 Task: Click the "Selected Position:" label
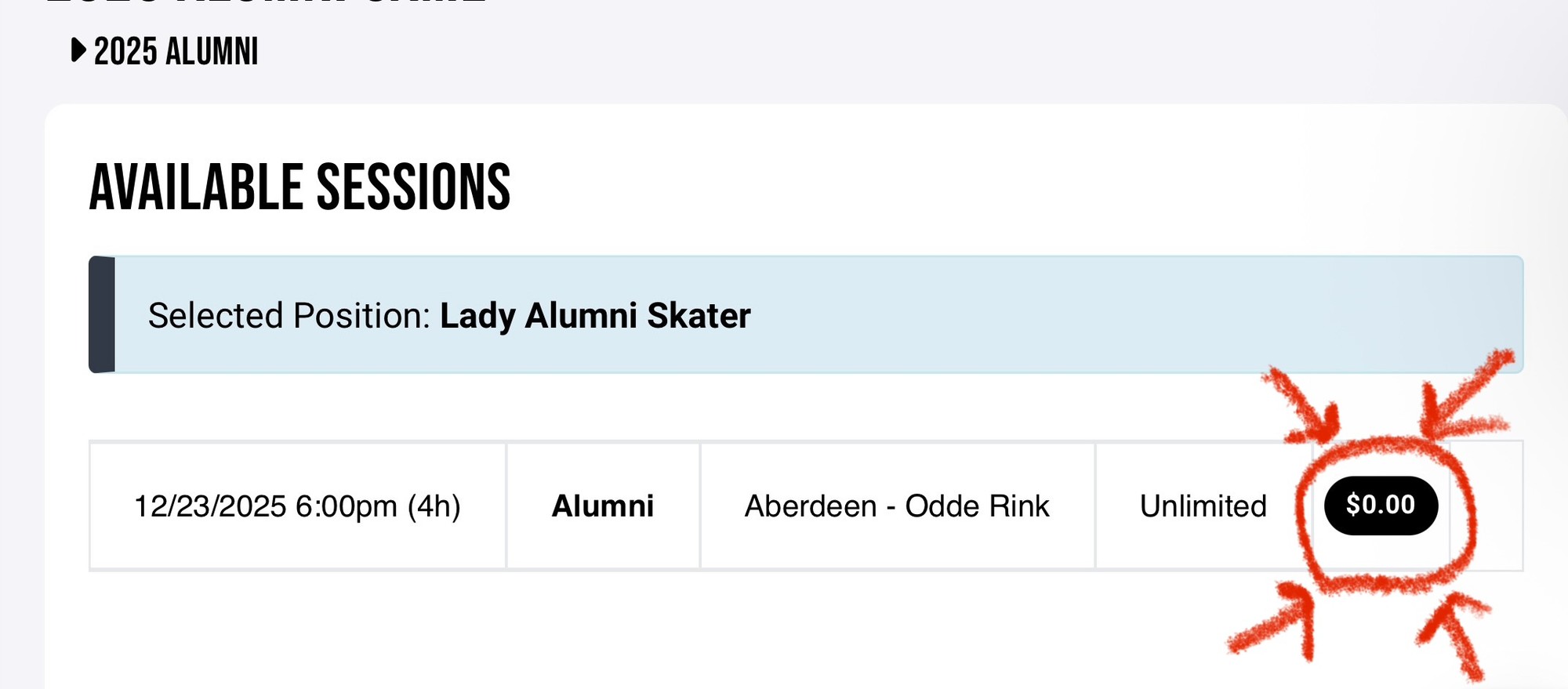coord(289,316)
